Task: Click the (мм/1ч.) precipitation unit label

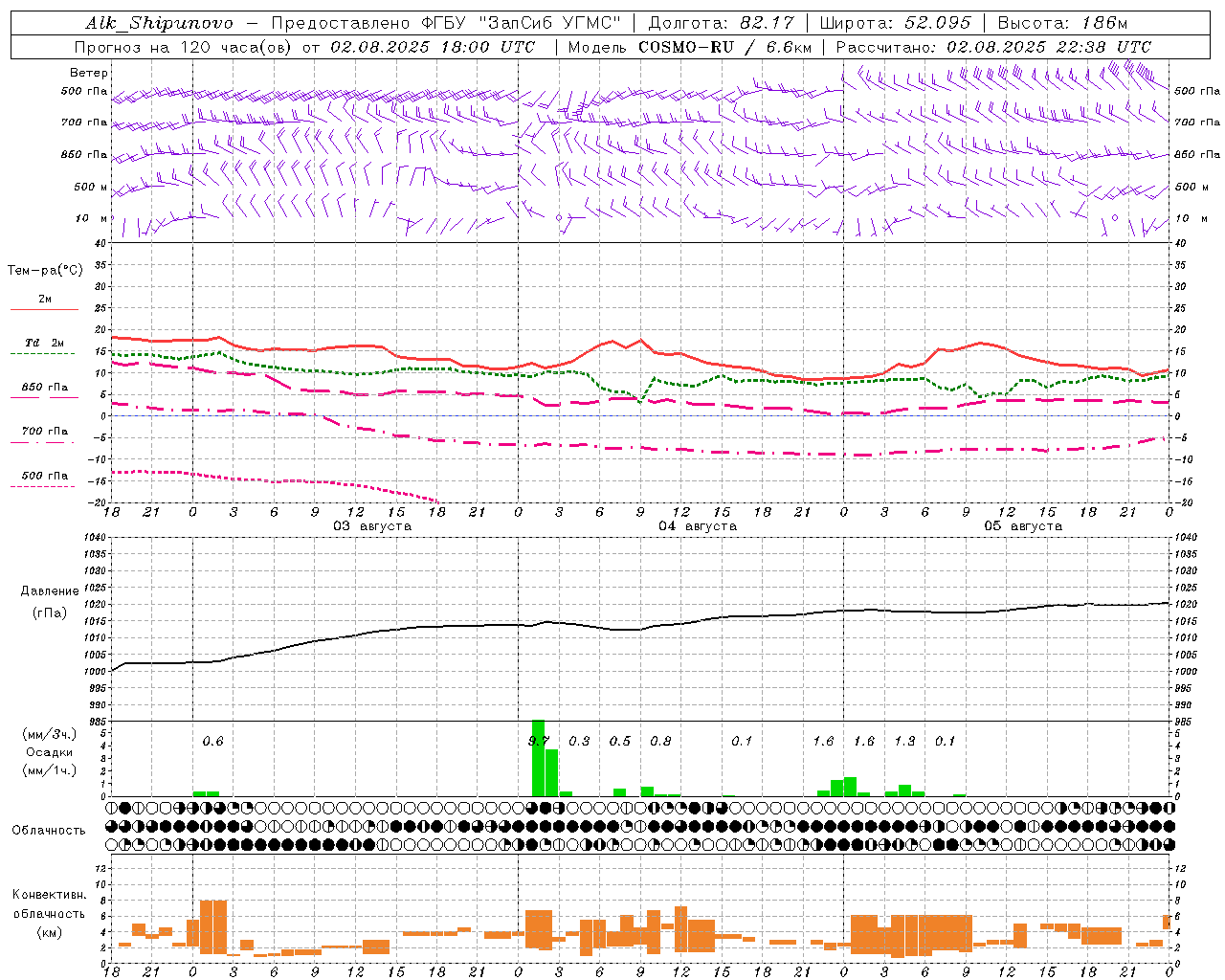Action: tap(50, 770)
